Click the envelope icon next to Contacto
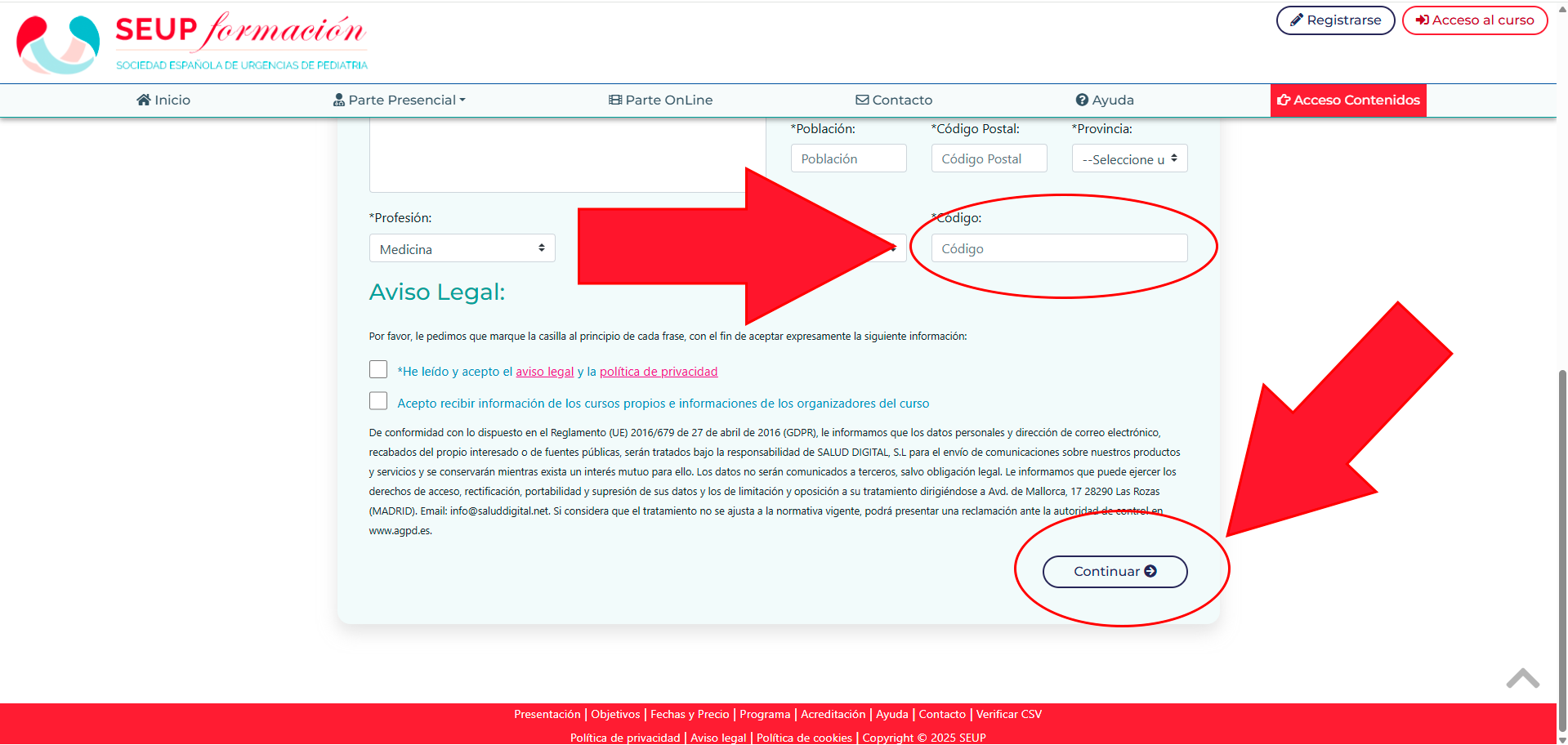Image resolution: width=1568 pixels, height=745 pixels. click(862, 100)
